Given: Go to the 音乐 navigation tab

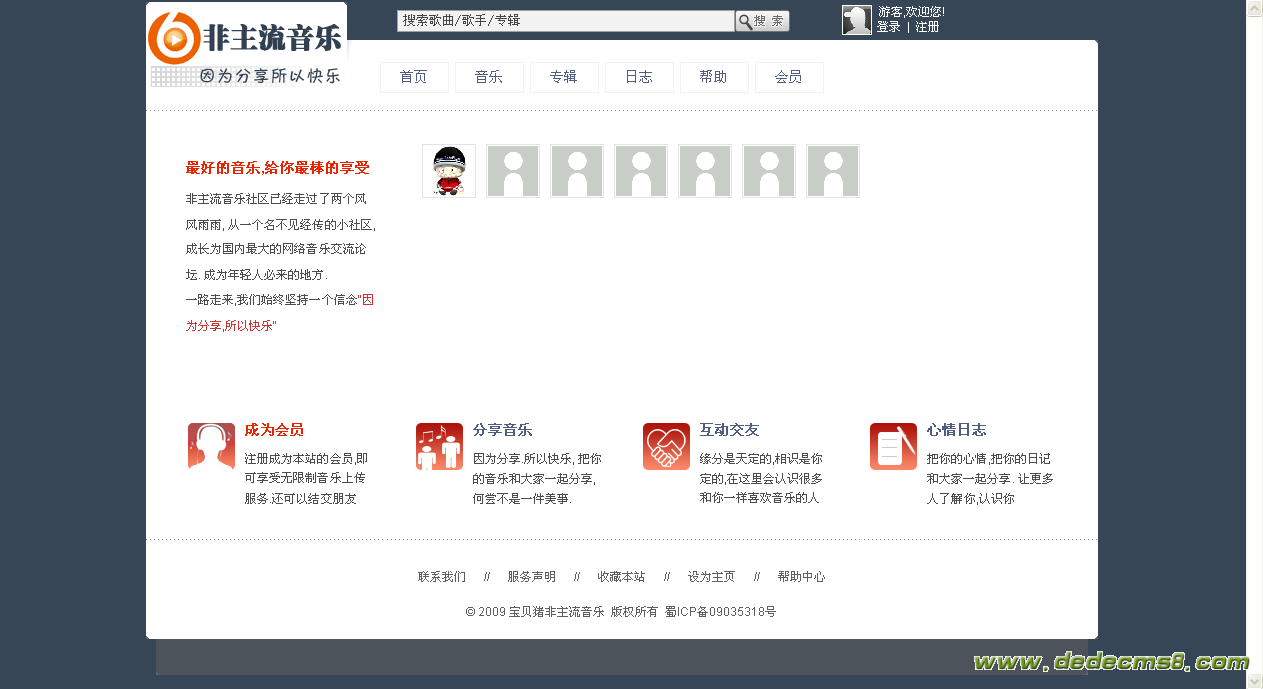Looking at the screenshot, I should pyautogui.click(x=489, y=77).
